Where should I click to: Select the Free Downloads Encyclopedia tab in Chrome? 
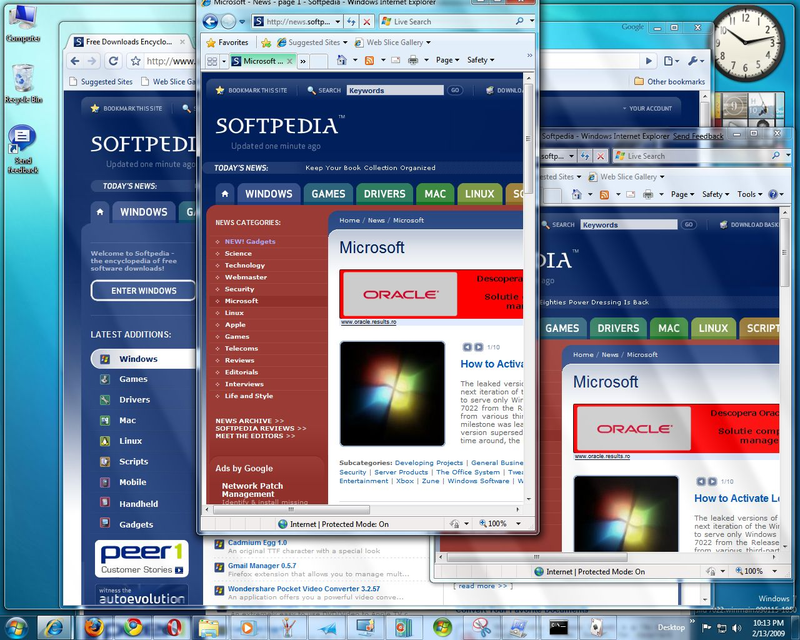[x=130, y=42]
